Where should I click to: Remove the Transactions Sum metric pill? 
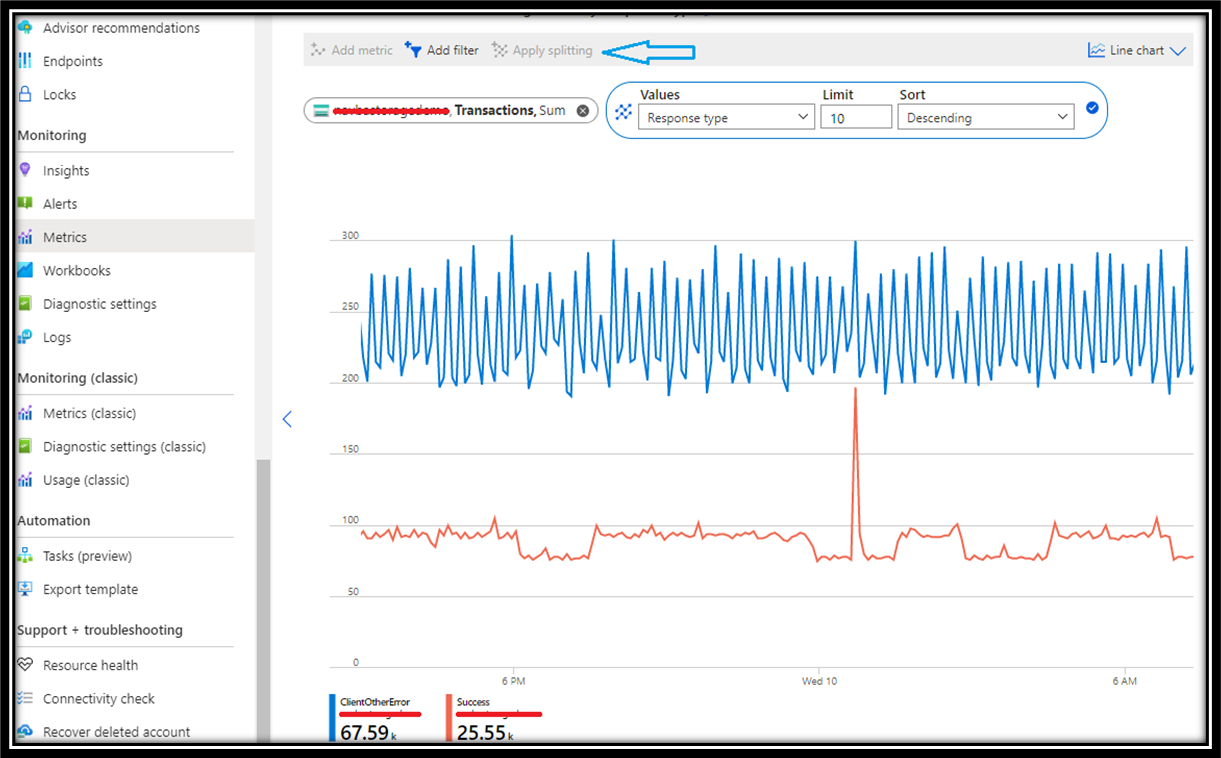click(583, 110)
